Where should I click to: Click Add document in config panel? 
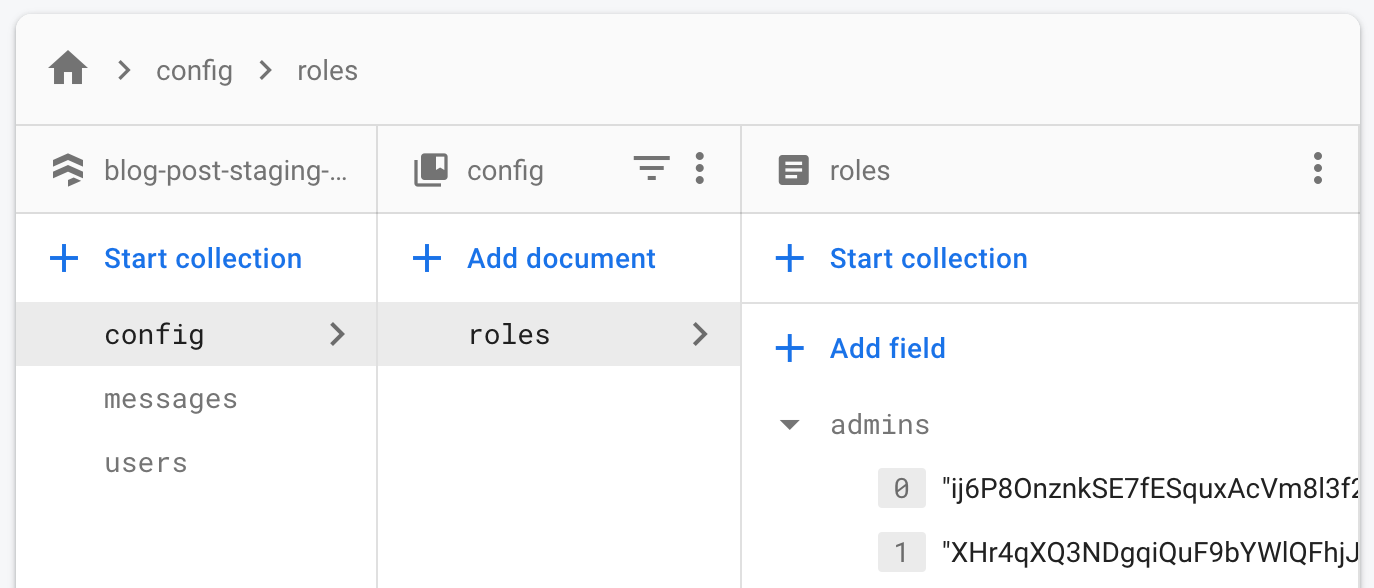[561, 259]
